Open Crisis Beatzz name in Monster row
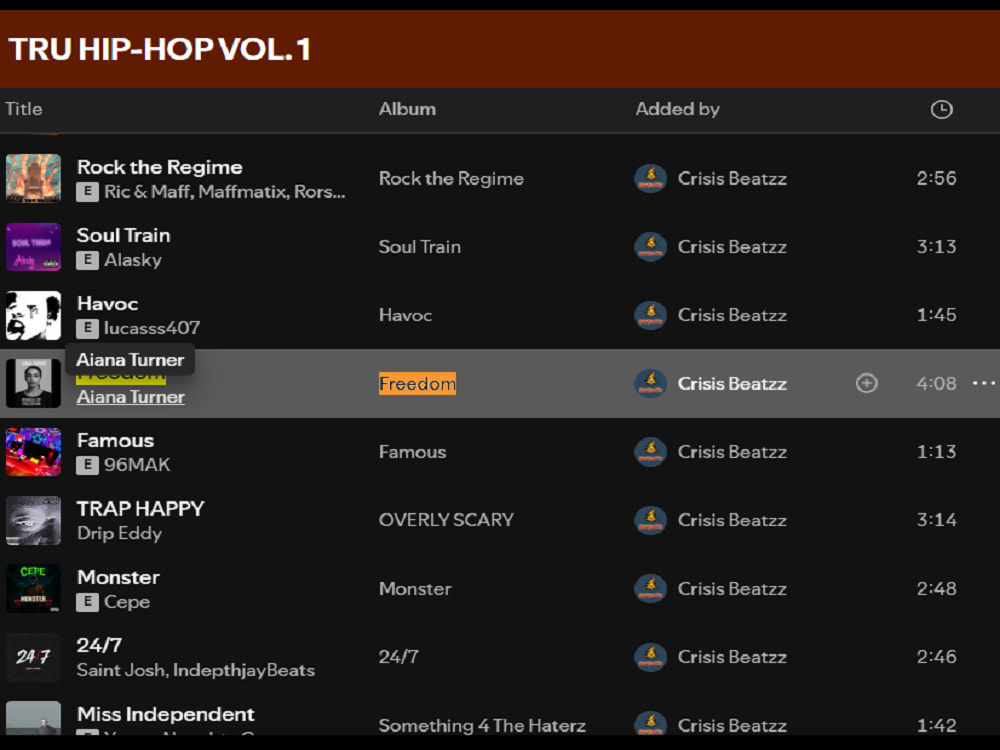This screenshot has height=750, width=1000. 732,589
